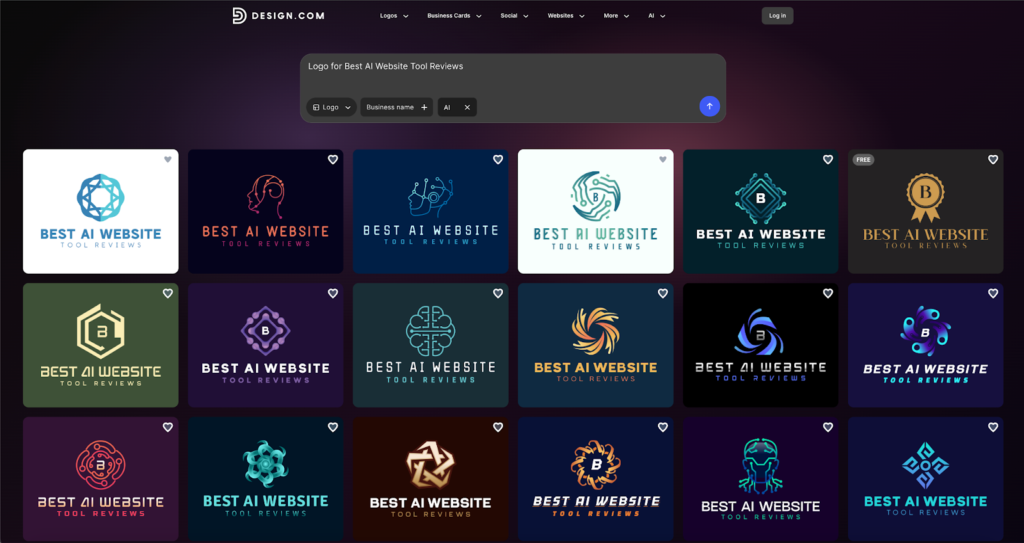Click the Log in button
1024x543 pixels.
click(x=777, y=16)
